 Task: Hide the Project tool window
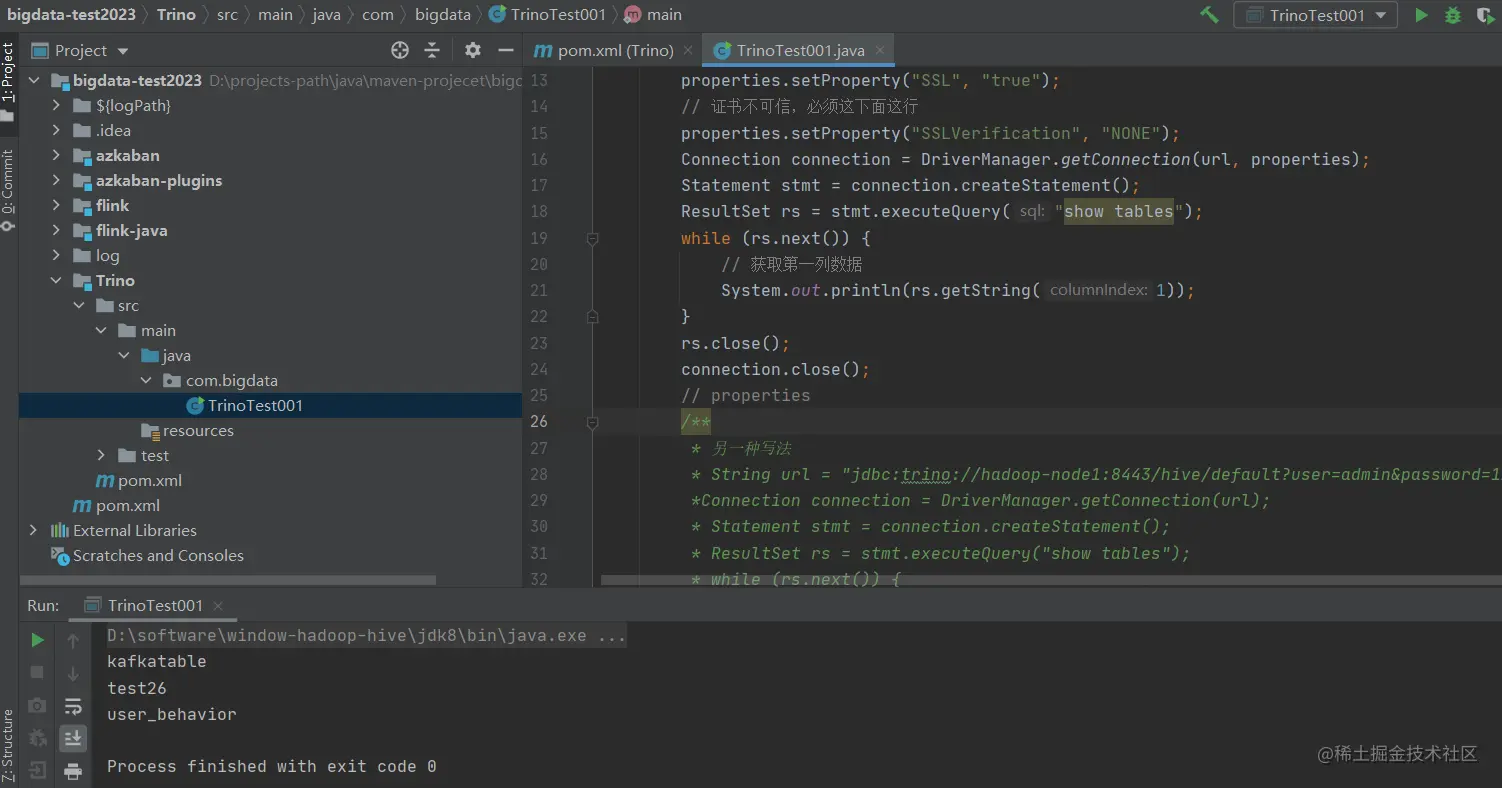tap(506, 50)
